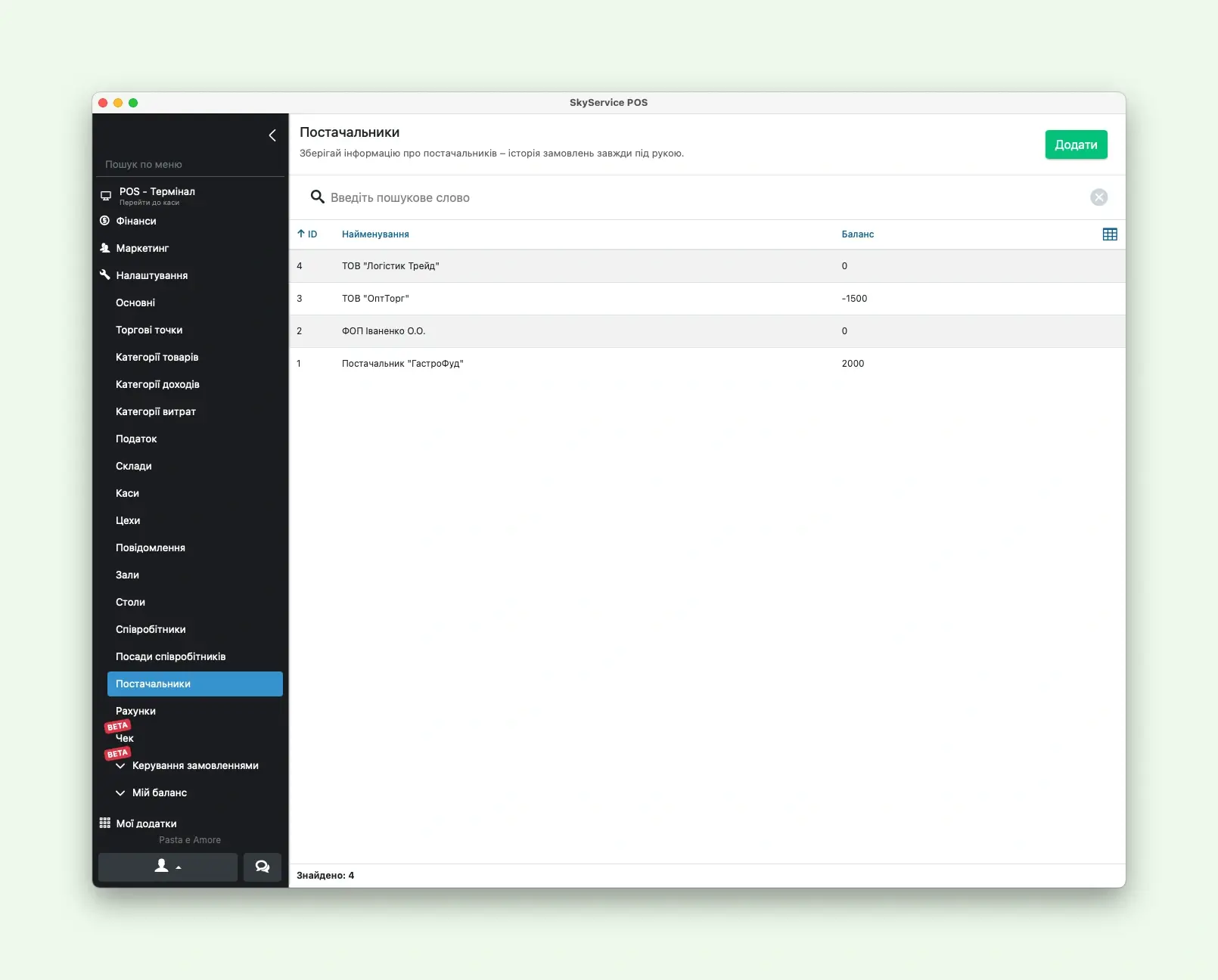Open the Фінанси menu section

coord(136,221)
